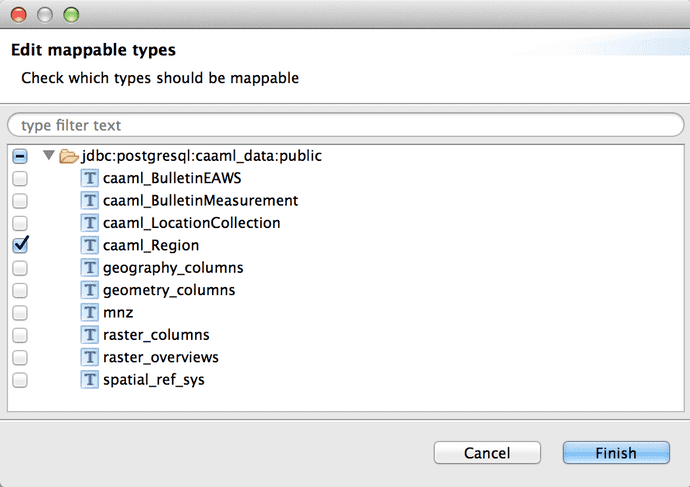
Task: Click the table icon for raster_overviews
Action: pyautogui.click(x=91, y=357)
